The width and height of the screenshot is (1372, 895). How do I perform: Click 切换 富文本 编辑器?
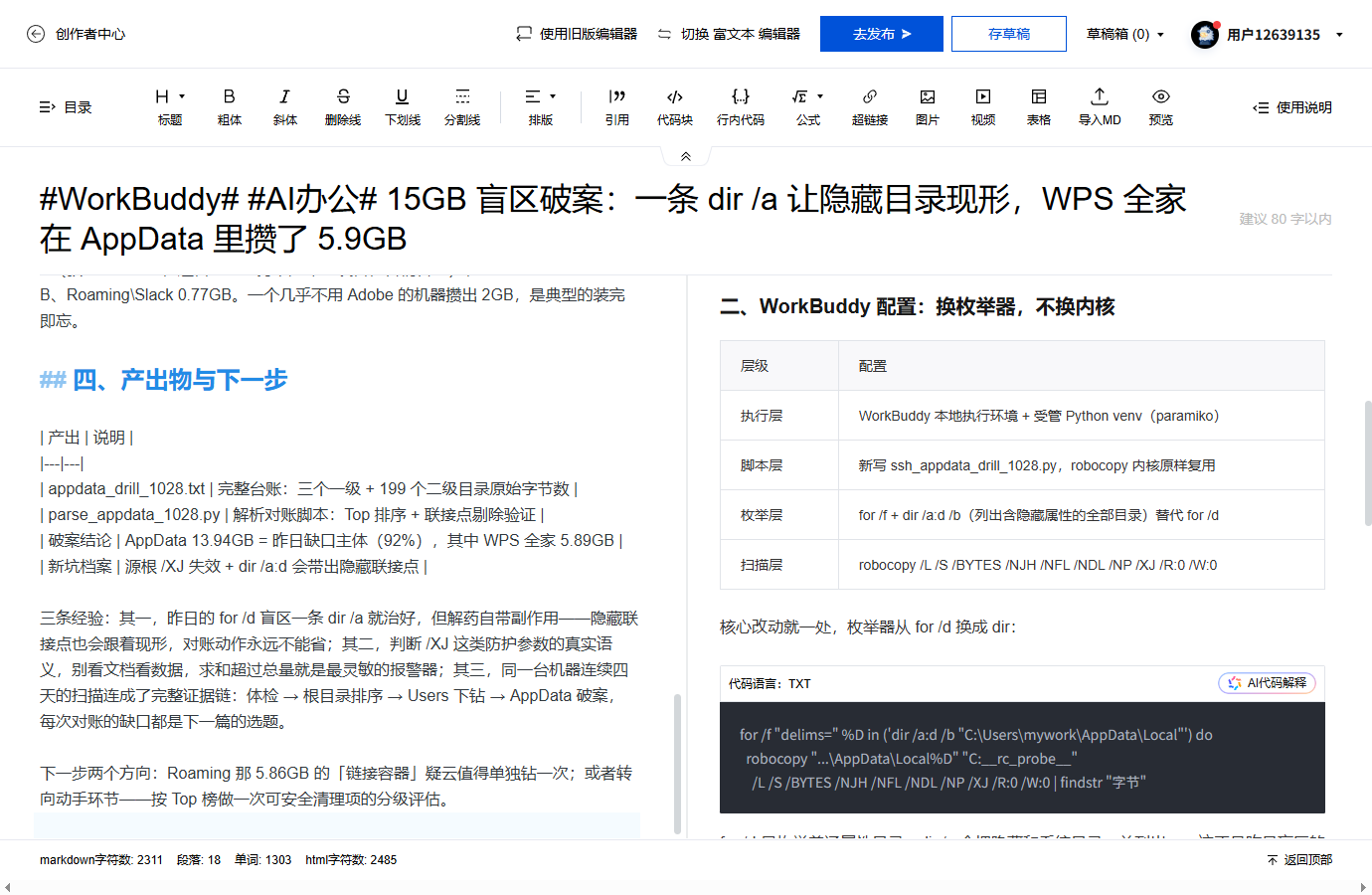729,34
